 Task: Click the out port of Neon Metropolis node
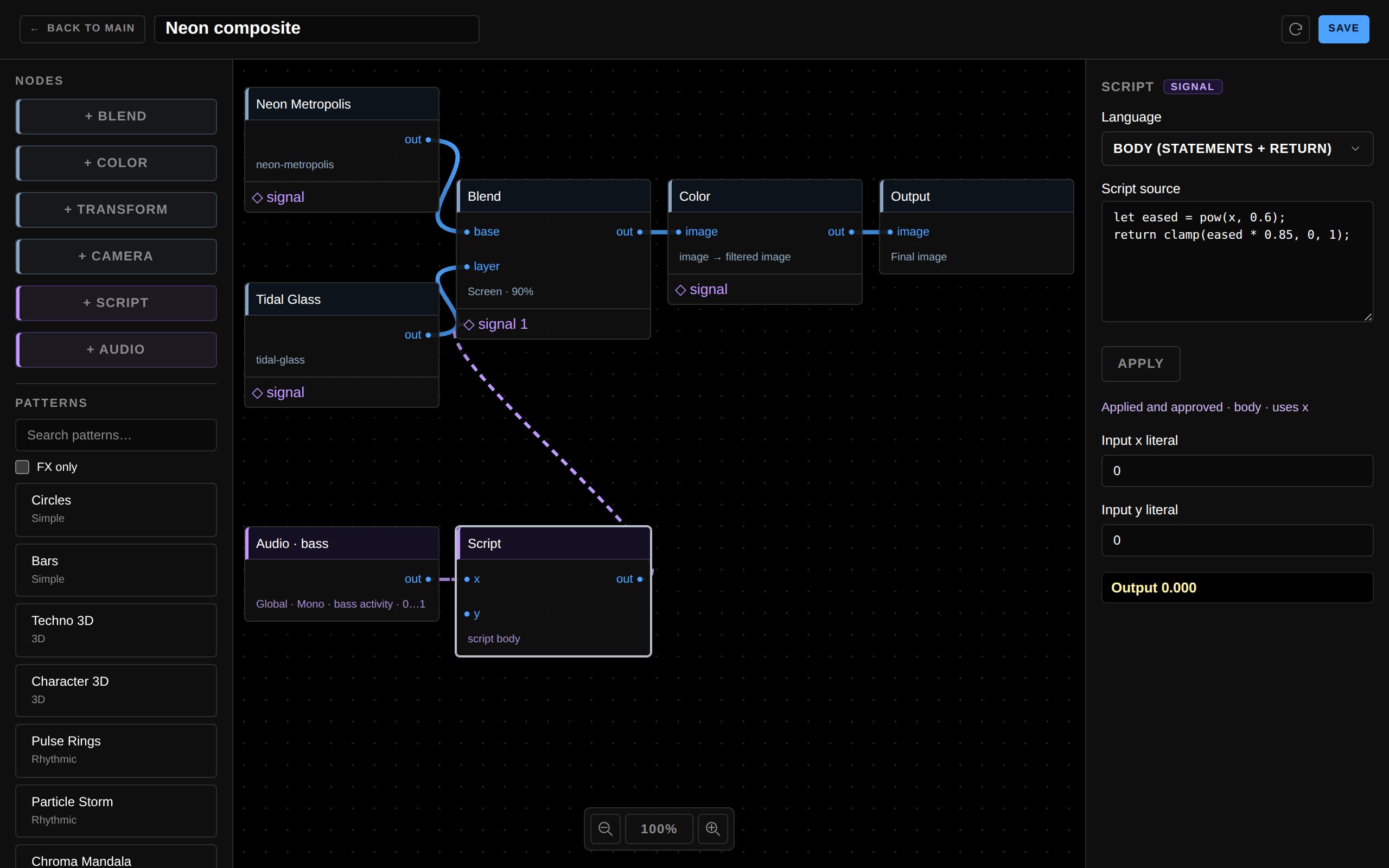pyautogui.click(x=428, y=139)
